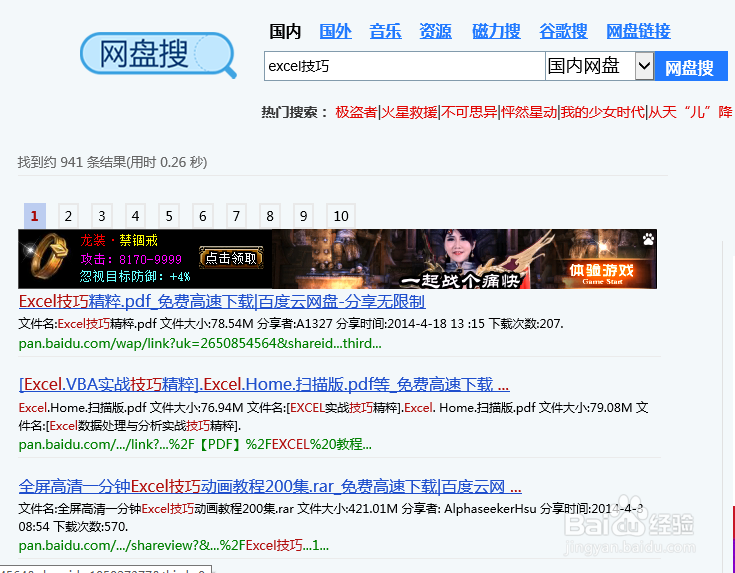
Task: Click the result count text 找到约 941 条结果
Action: (x=112, y=162)
